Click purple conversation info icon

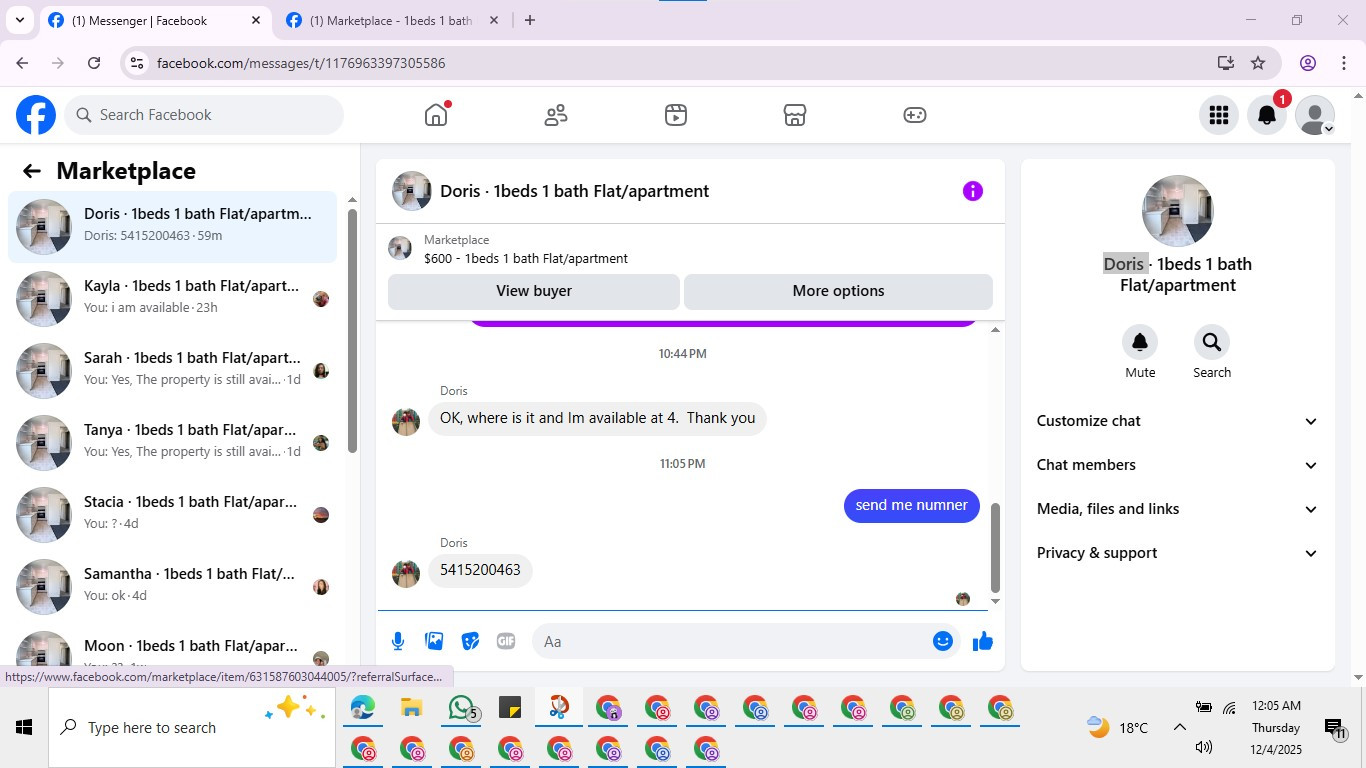tap(973, 191)
